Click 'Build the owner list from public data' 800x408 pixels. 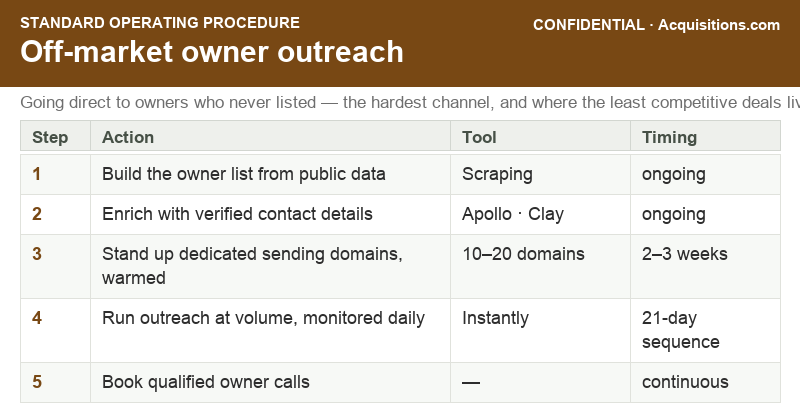243,174
